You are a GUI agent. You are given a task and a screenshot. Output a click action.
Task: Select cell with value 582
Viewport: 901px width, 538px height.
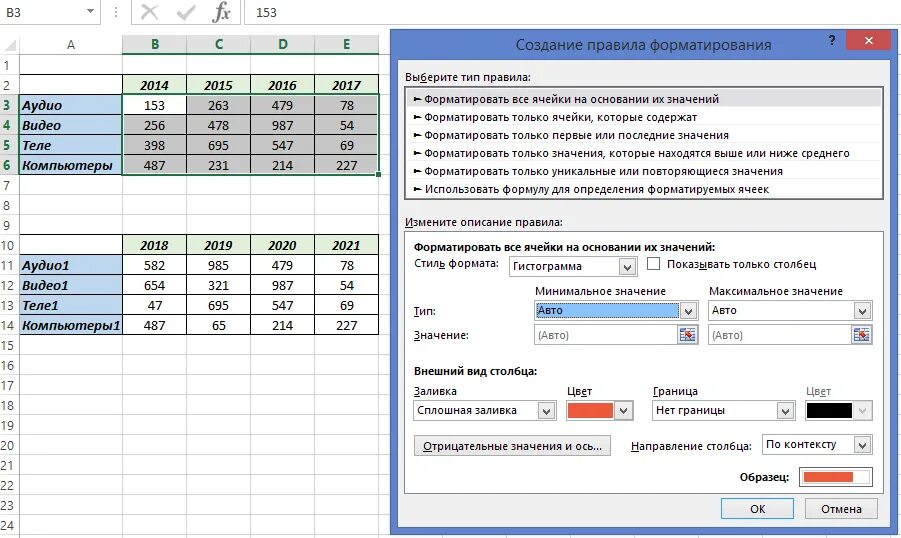click(x=155, y=266)
